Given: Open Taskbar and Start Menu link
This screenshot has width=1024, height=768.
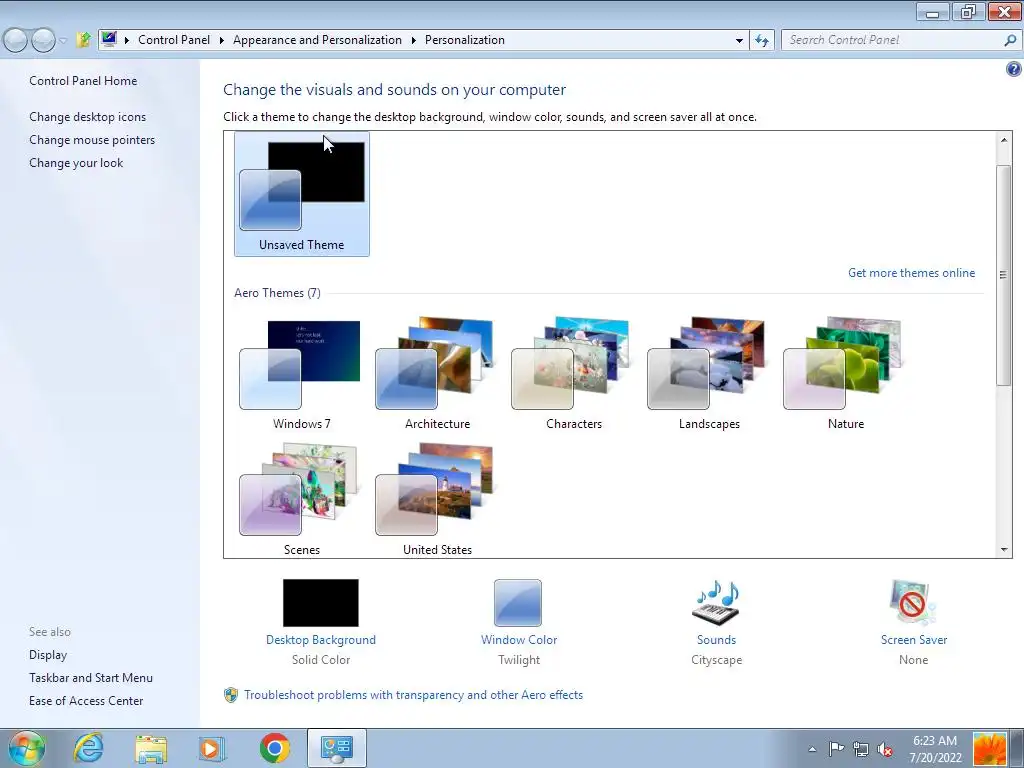Looking at the screenshot, I should tap(91, 678).
